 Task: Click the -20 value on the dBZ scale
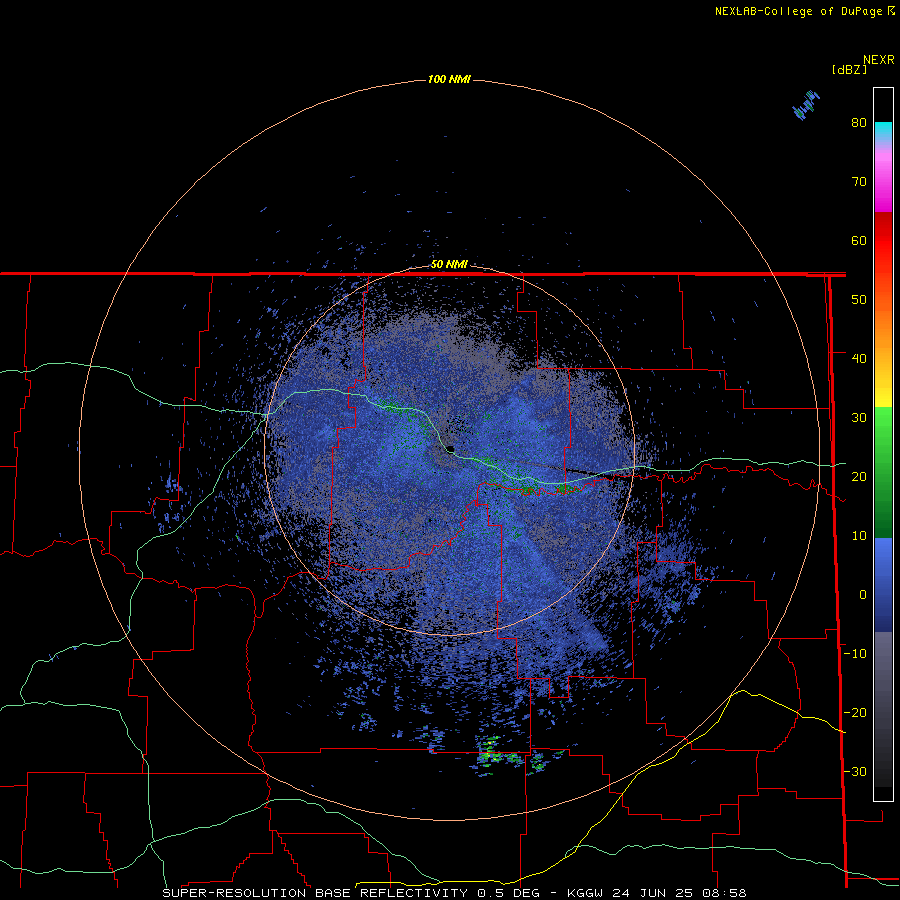tap(855, 712)
